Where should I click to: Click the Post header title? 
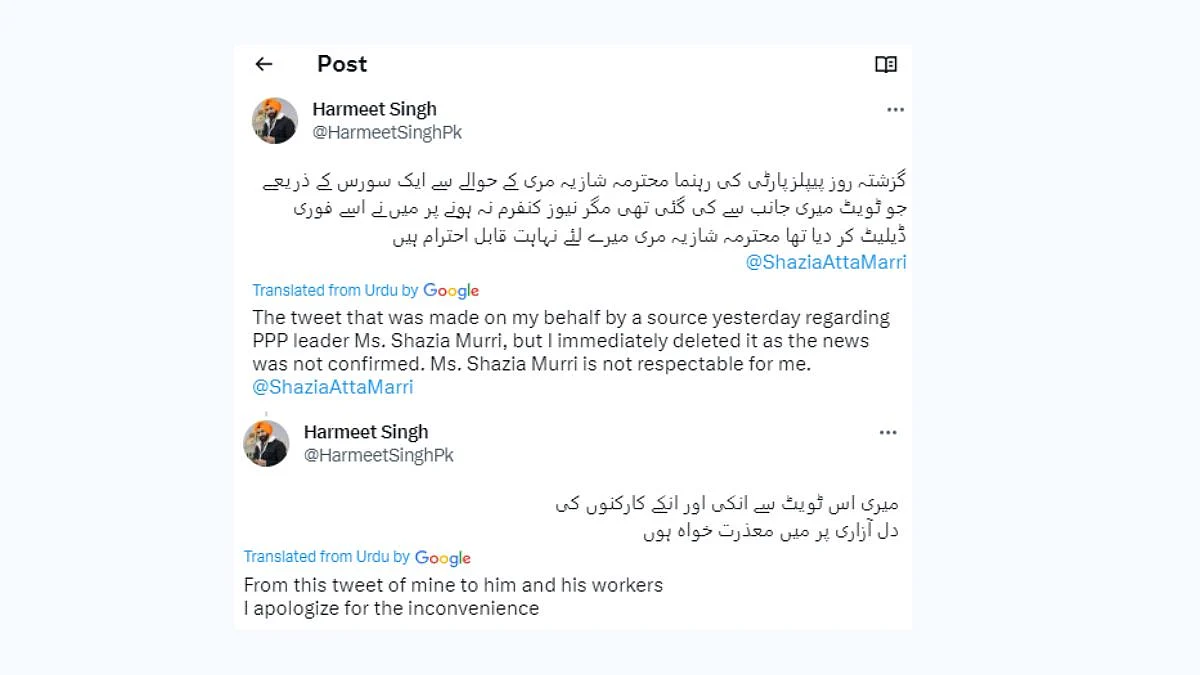[x=342, y=64]
